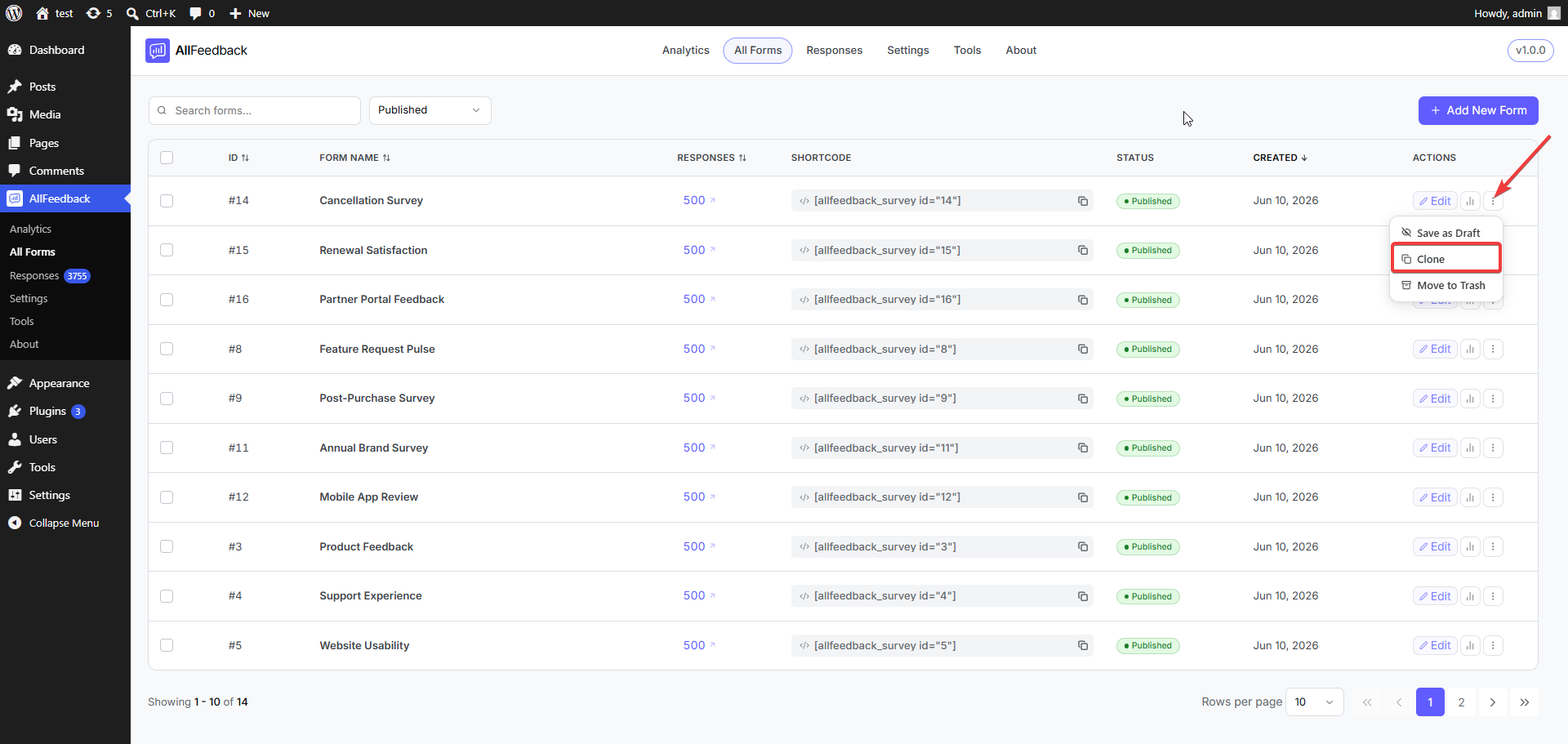Tick the select-all checkbox in table header
Viewport: 1568px width, 744px height.
point(167,158)
